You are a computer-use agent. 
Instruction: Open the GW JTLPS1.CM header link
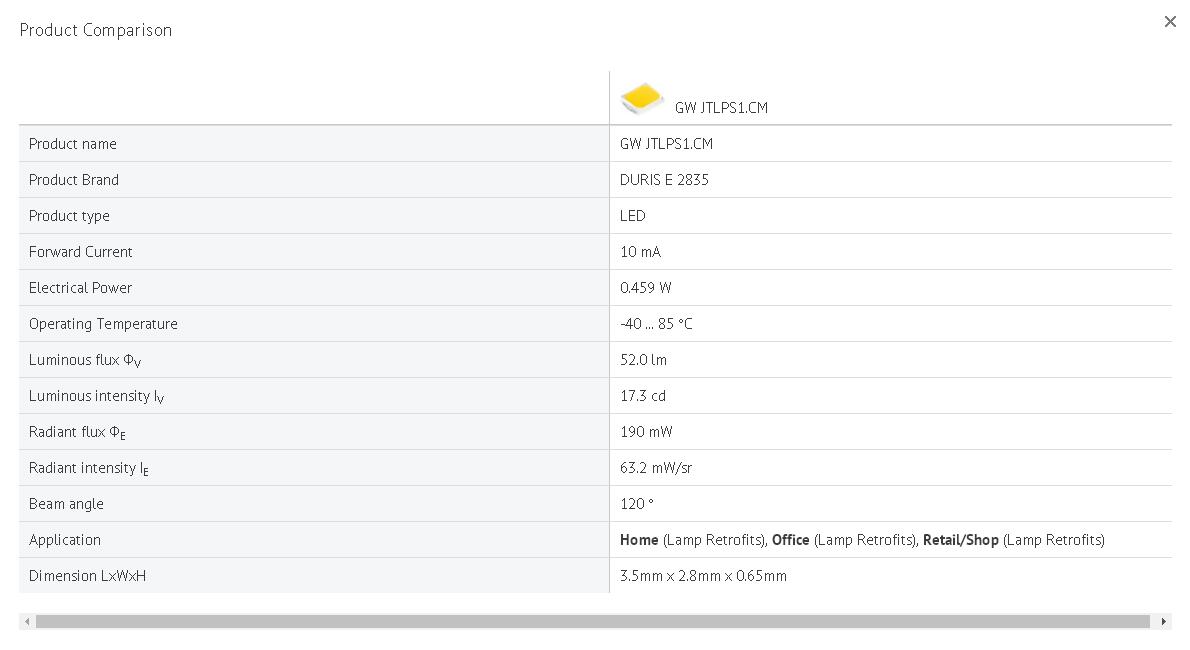coord(721,108)
